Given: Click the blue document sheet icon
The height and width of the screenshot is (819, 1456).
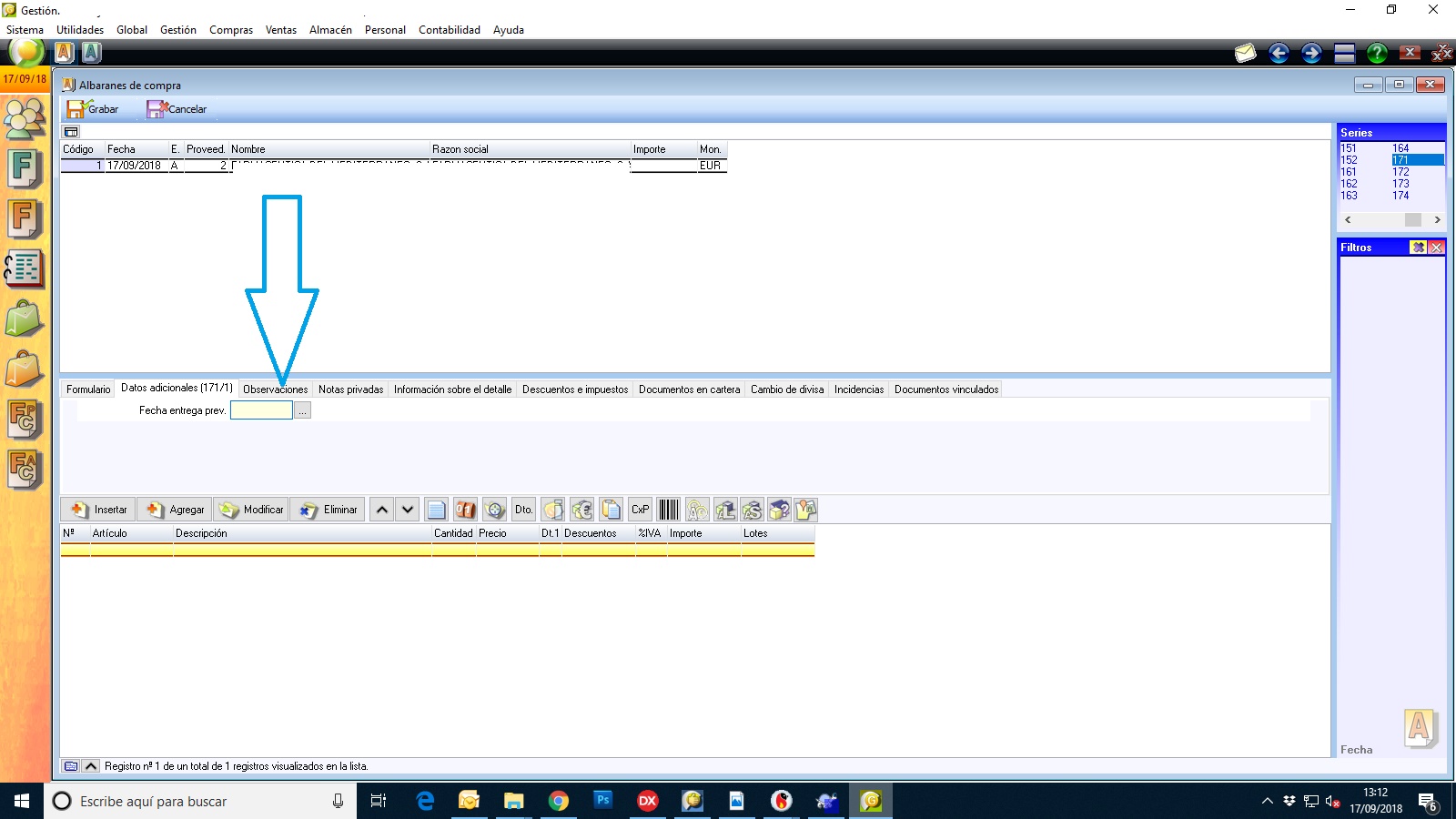Looking at the screenshot, I should tap(437, 510).
